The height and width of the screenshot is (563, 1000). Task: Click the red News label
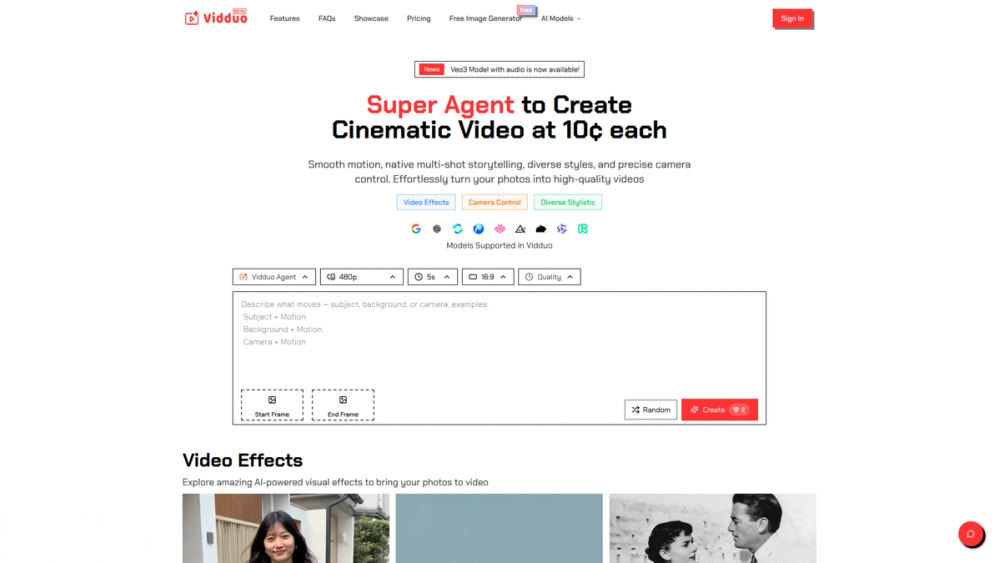pyautogui.click(x=431, y=69)
